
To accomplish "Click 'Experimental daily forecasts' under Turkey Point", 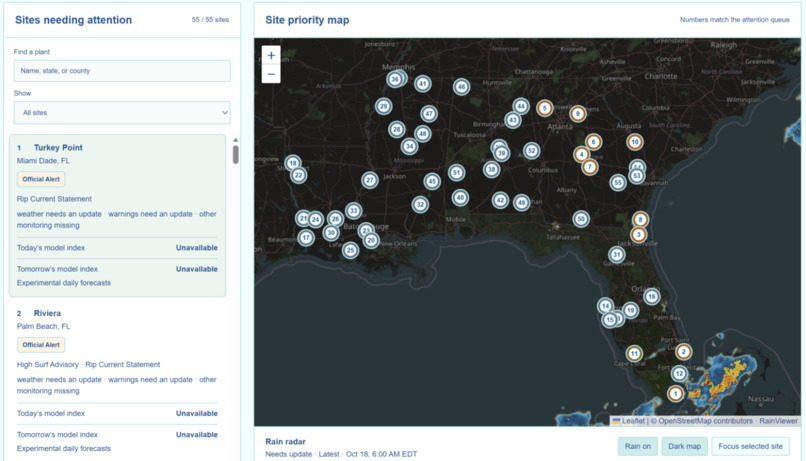I will click(x=64, y=283).
